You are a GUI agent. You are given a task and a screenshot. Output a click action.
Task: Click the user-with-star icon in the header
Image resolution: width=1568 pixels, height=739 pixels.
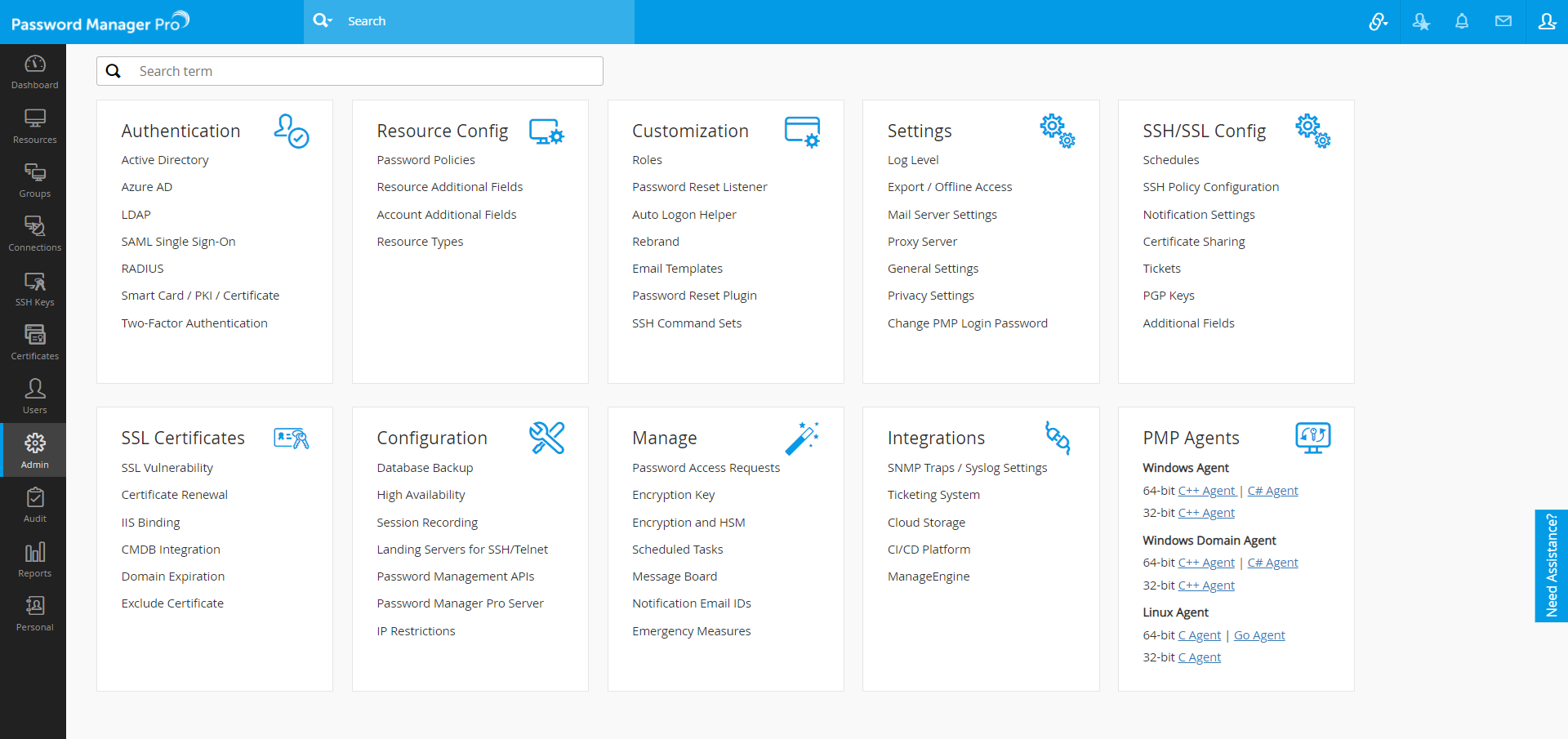pos(1421,22)
